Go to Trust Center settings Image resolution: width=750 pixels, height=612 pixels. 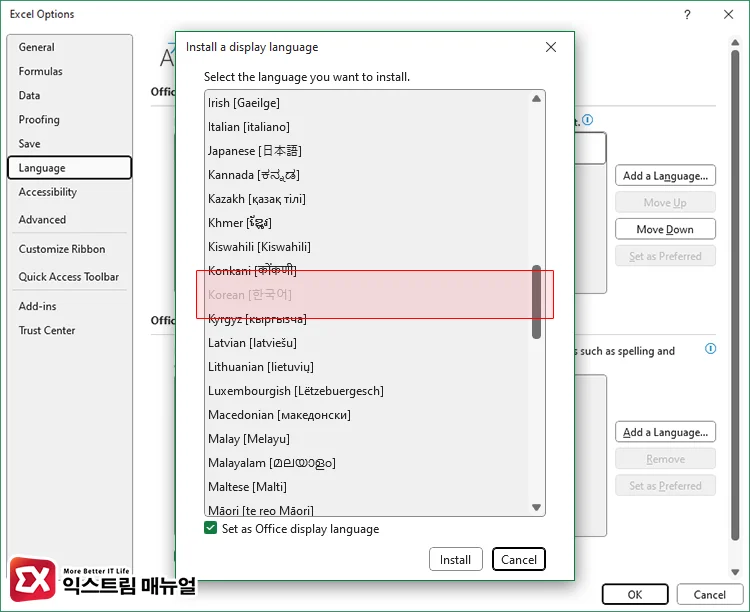47,330
